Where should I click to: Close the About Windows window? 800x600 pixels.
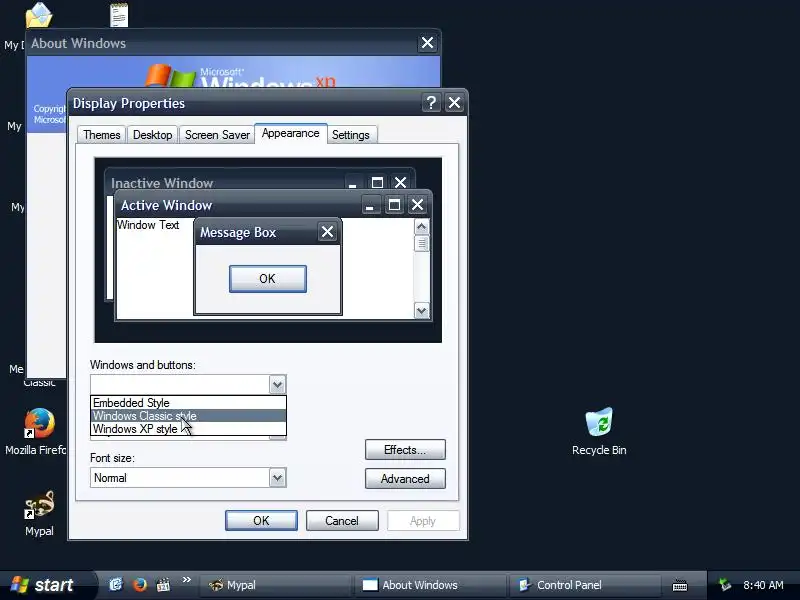[428, 43]
